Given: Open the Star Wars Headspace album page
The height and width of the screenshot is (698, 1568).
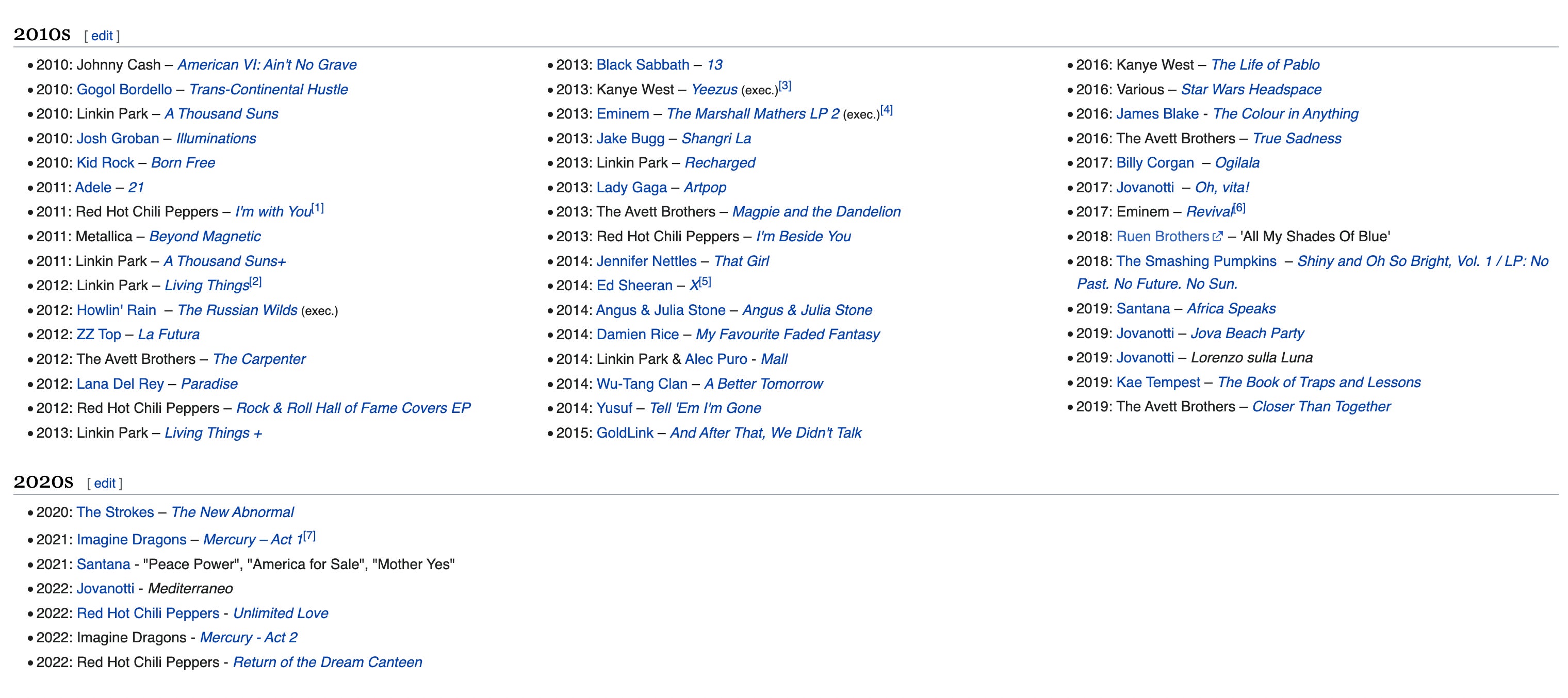Looking at the screenshot, I should point(1251,90).
